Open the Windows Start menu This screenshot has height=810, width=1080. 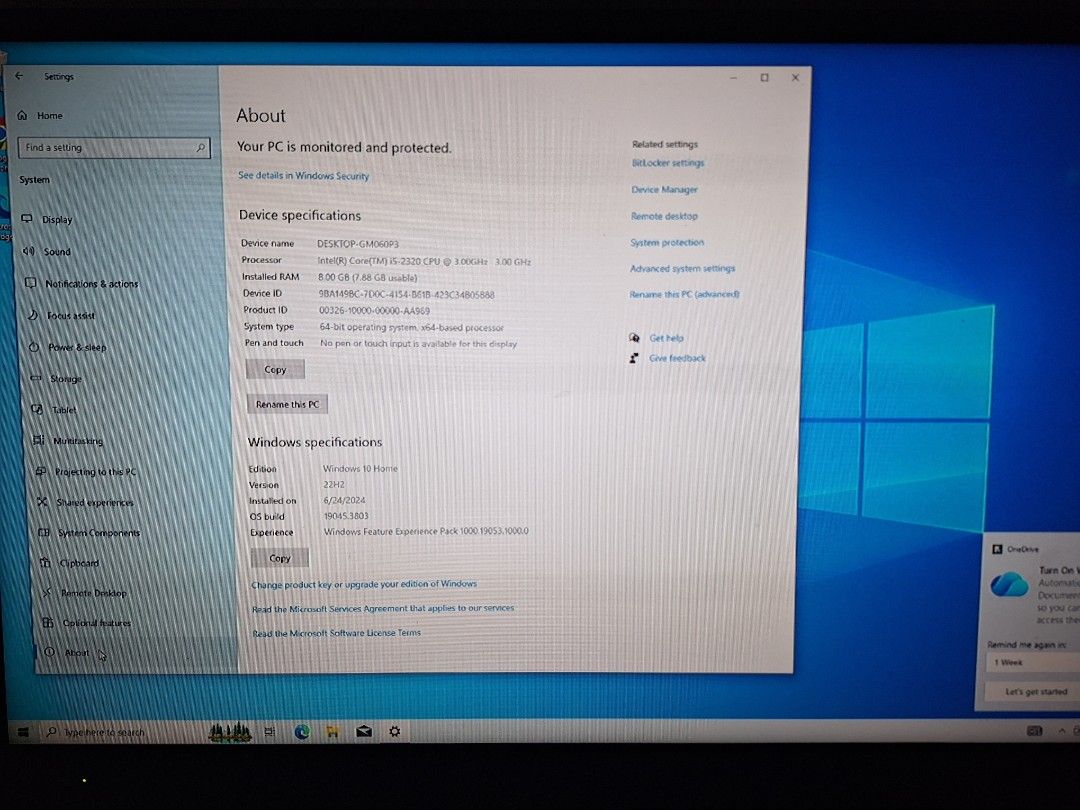23,731
